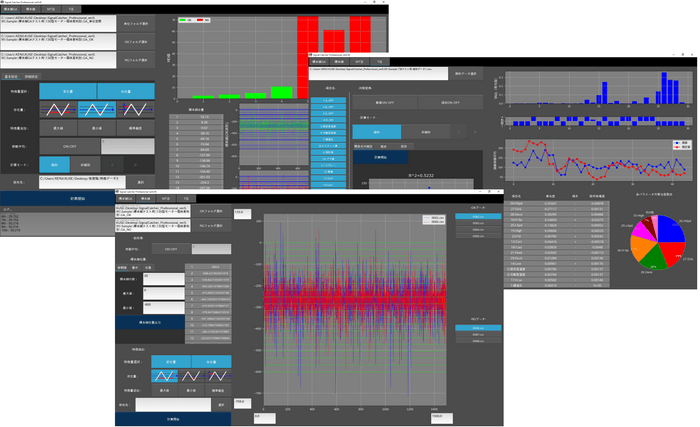
Task: Click the OKフォルダ選択 button in the histogram window
Action: [x=136, y=42]
